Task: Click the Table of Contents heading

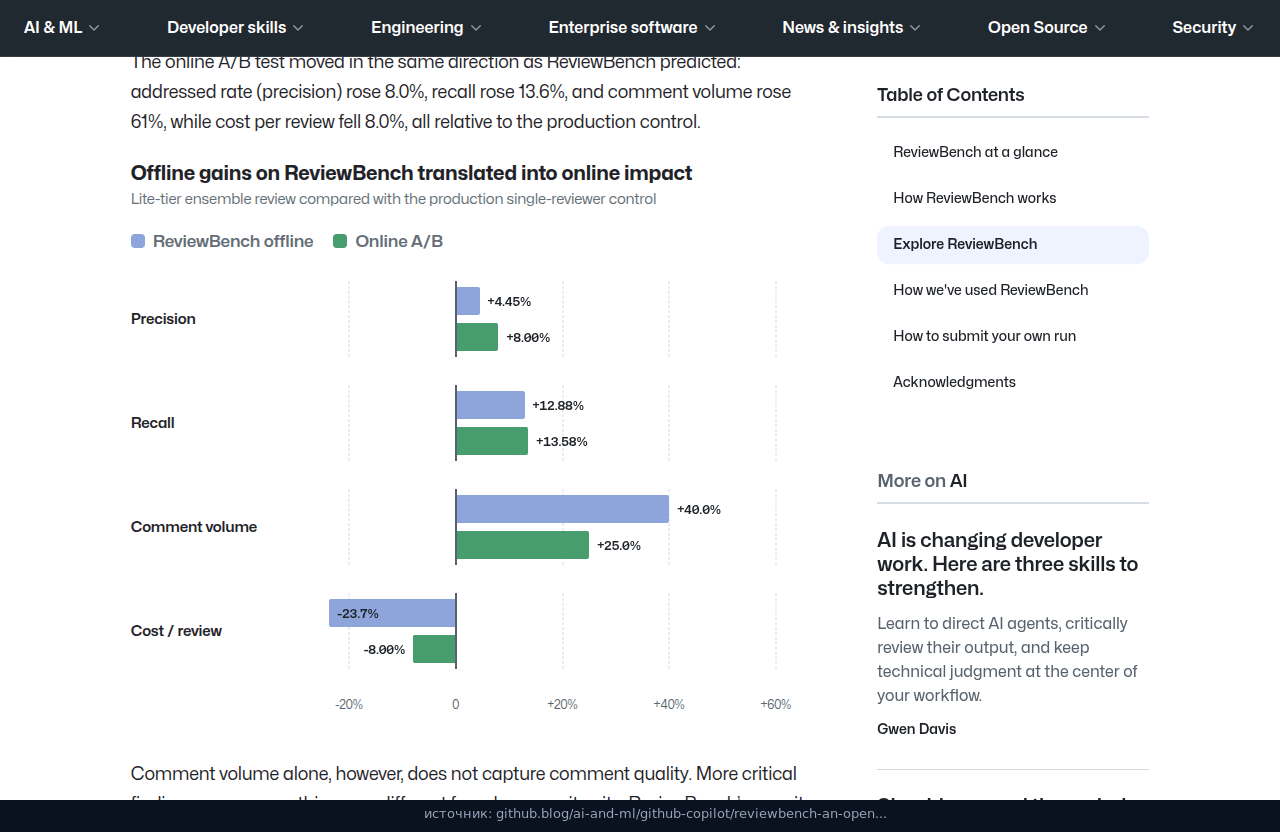Action: [x=951, y=95]
